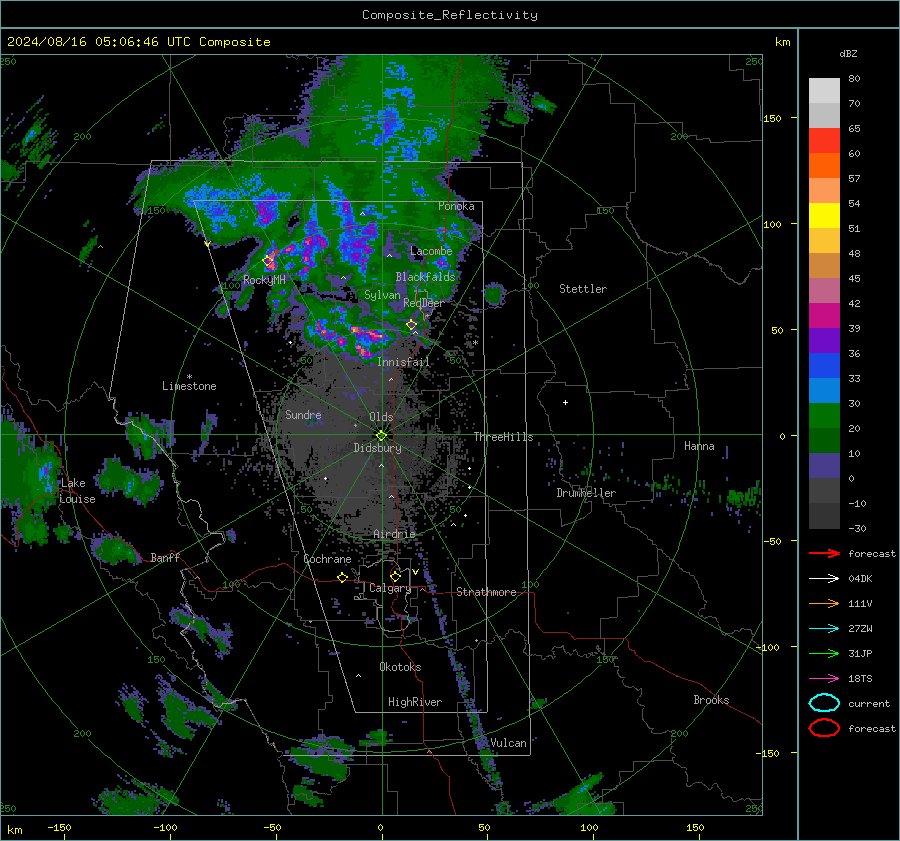Click the green 31JP arrow icon
This screenshot has height=841, width=900.
tap(824, 653)
